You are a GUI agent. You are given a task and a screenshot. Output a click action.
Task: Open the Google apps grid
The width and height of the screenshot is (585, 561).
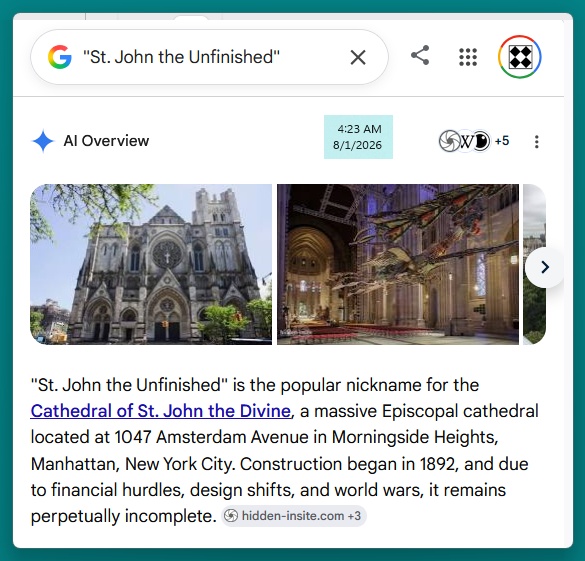(x=468, y=57)
